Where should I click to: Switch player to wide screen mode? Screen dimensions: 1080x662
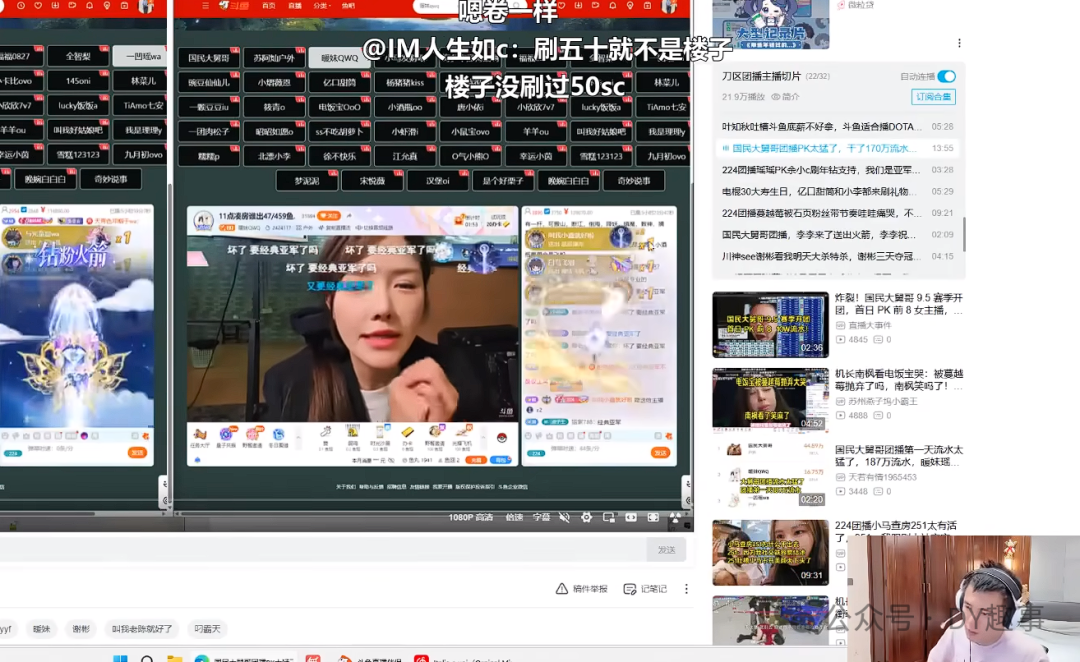click(x=631, y=517)
